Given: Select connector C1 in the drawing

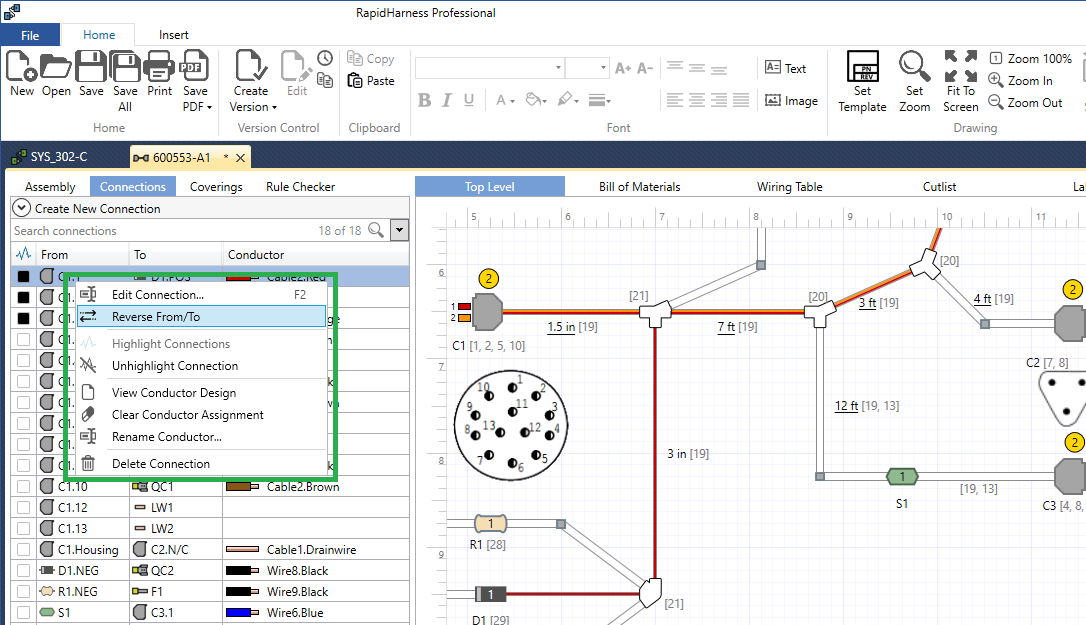Looking at the screenshot, I should pyautogui.click(x=486, y=312).
